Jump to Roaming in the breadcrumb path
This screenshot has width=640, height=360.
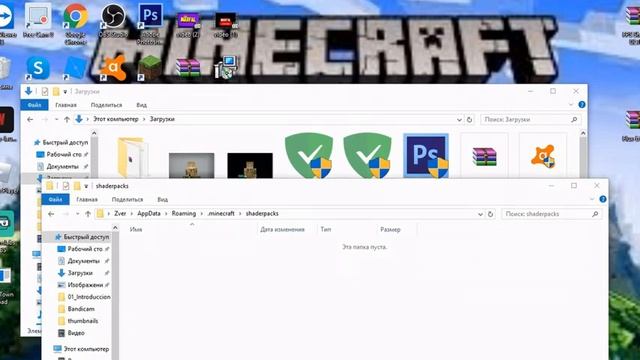point(184,213)
